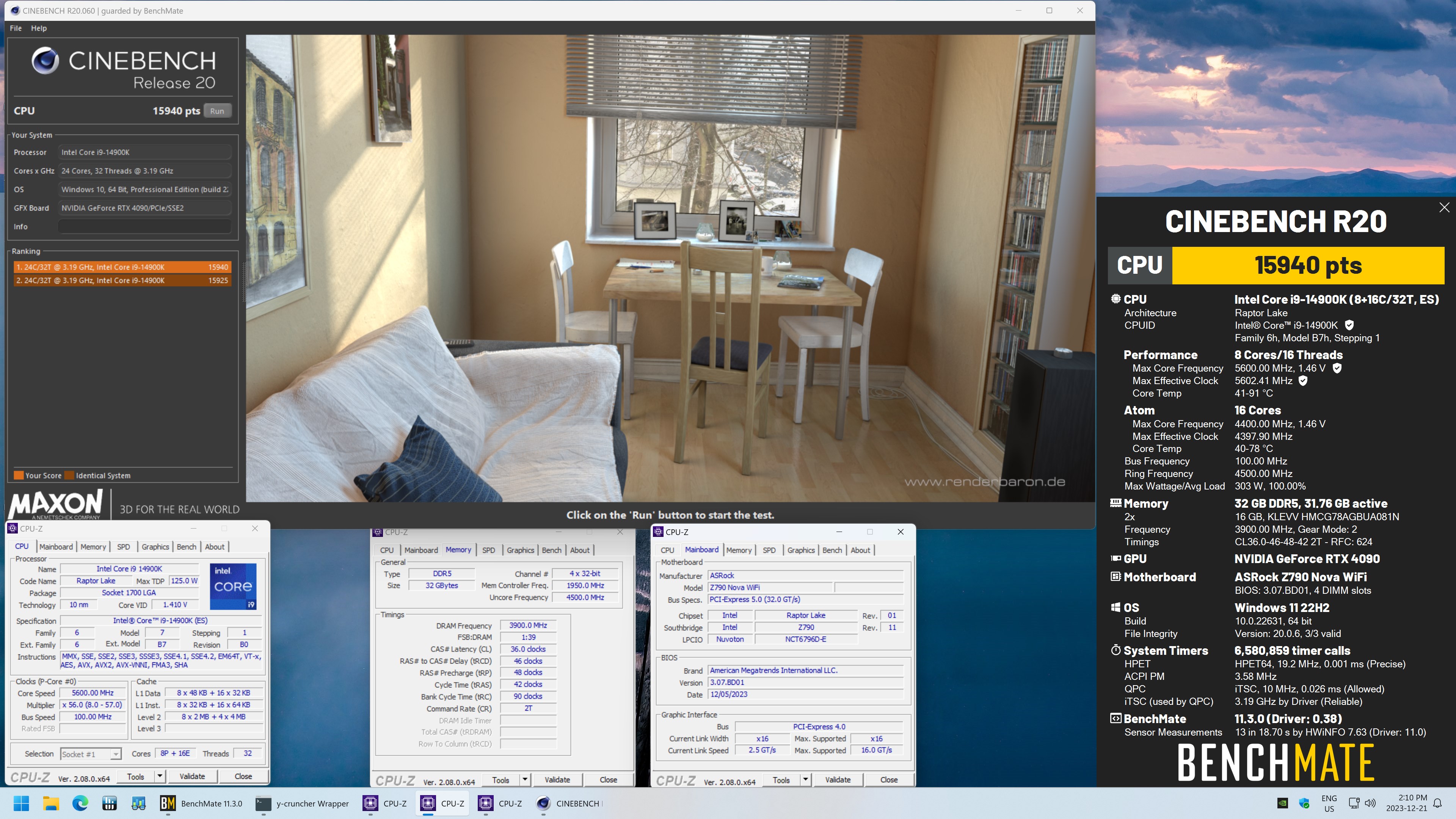Image resolution: width=1456 pixels, height=819 pixels.
Task: Click the Intel Core i9 badge in CPU-Z
Action: (234, 587)
